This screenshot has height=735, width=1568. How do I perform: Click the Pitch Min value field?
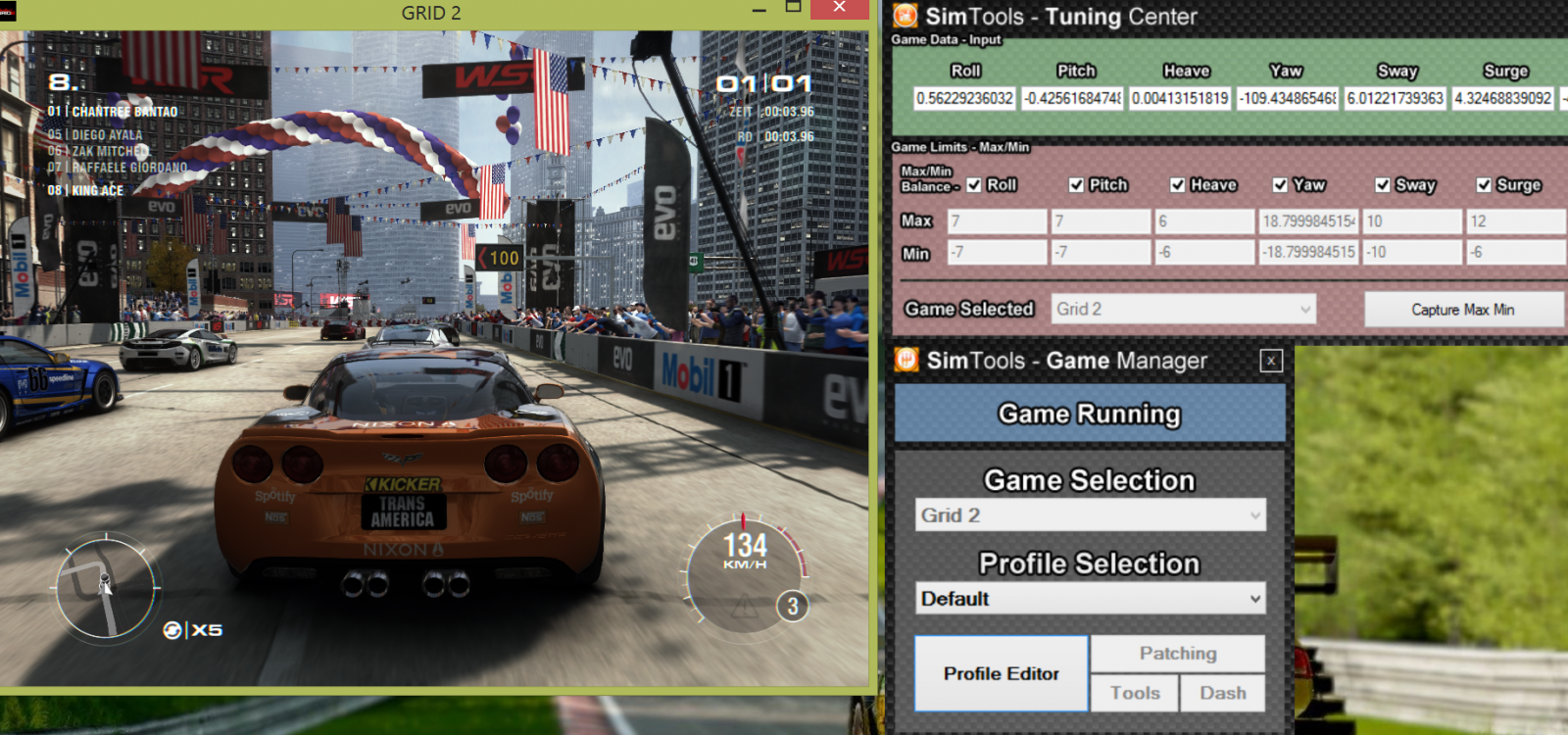(x=1101, y=253)
